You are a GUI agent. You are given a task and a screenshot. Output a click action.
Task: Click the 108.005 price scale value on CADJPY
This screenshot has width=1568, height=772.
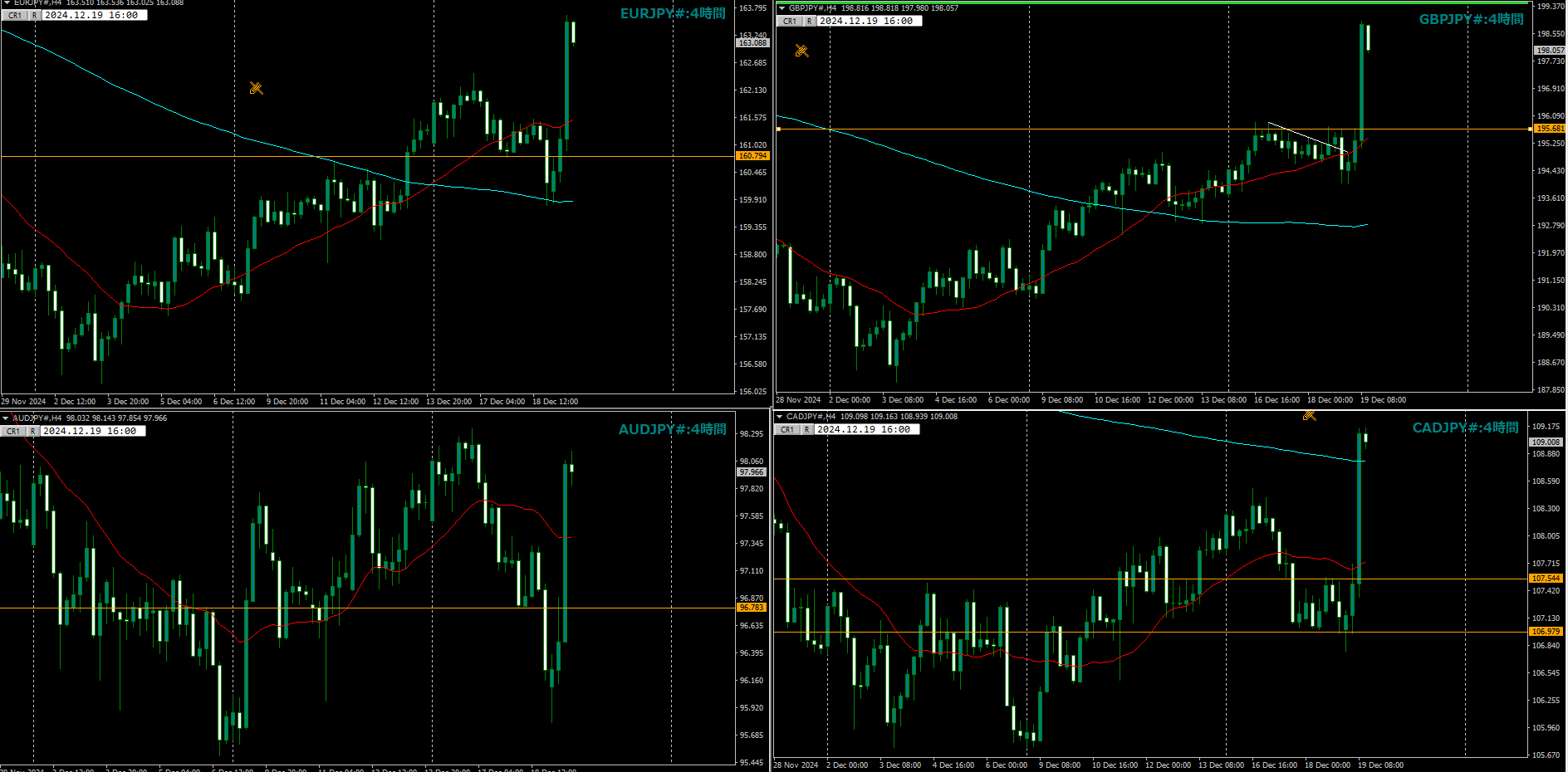coord(1546,536)
